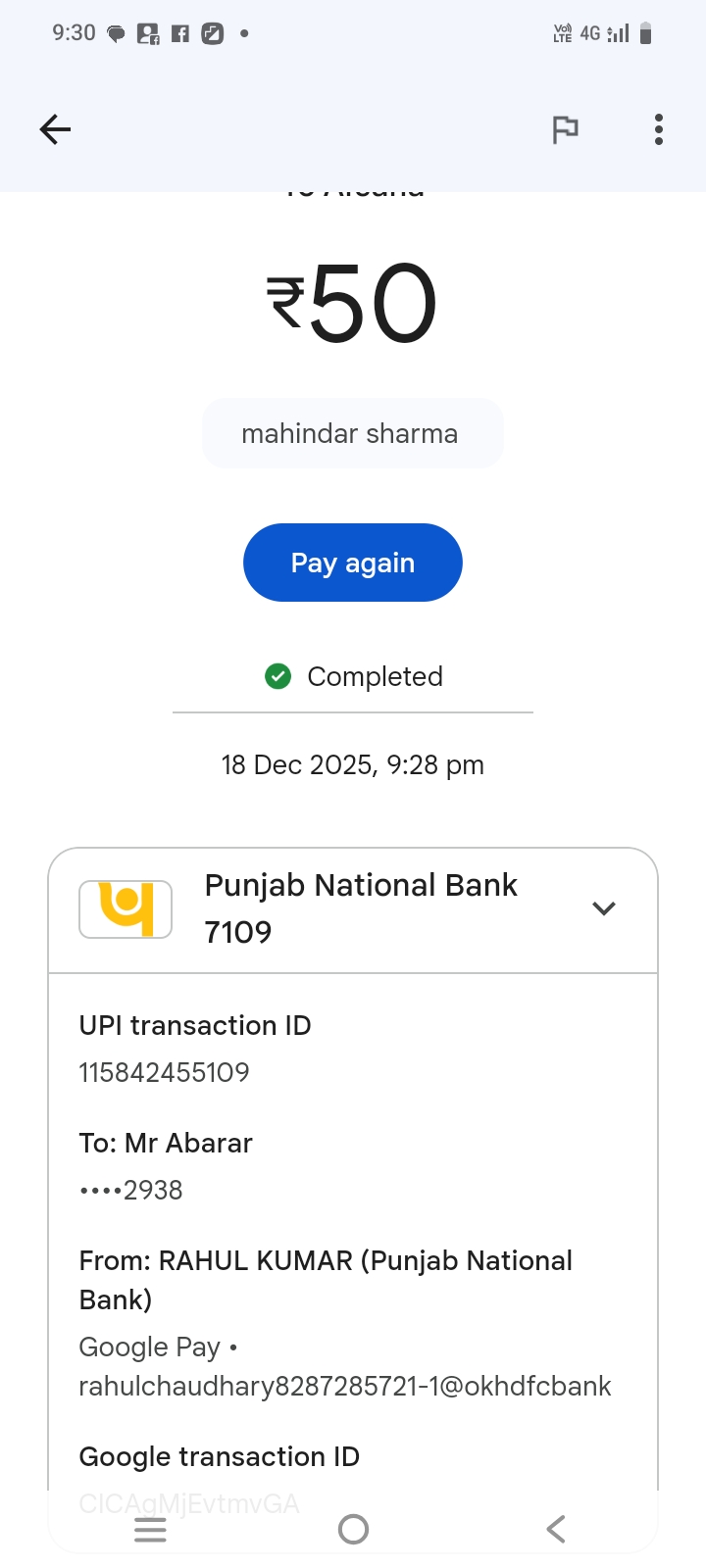
Task: Tap the Punjab National Bank logo
Action: 126,909
